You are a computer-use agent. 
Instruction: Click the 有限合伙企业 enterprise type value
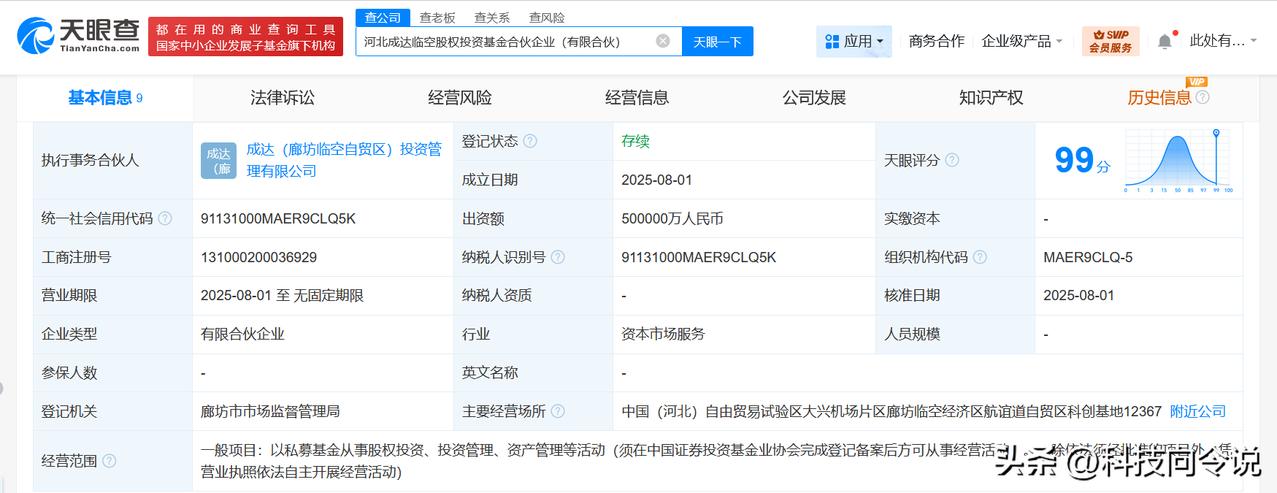[243, 334]
